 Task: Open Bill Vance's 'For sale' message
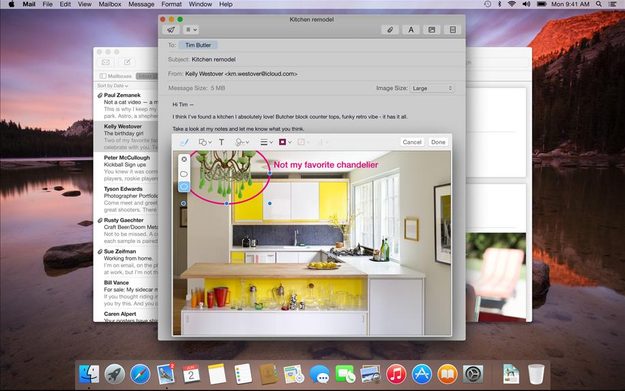click(127, 293)
